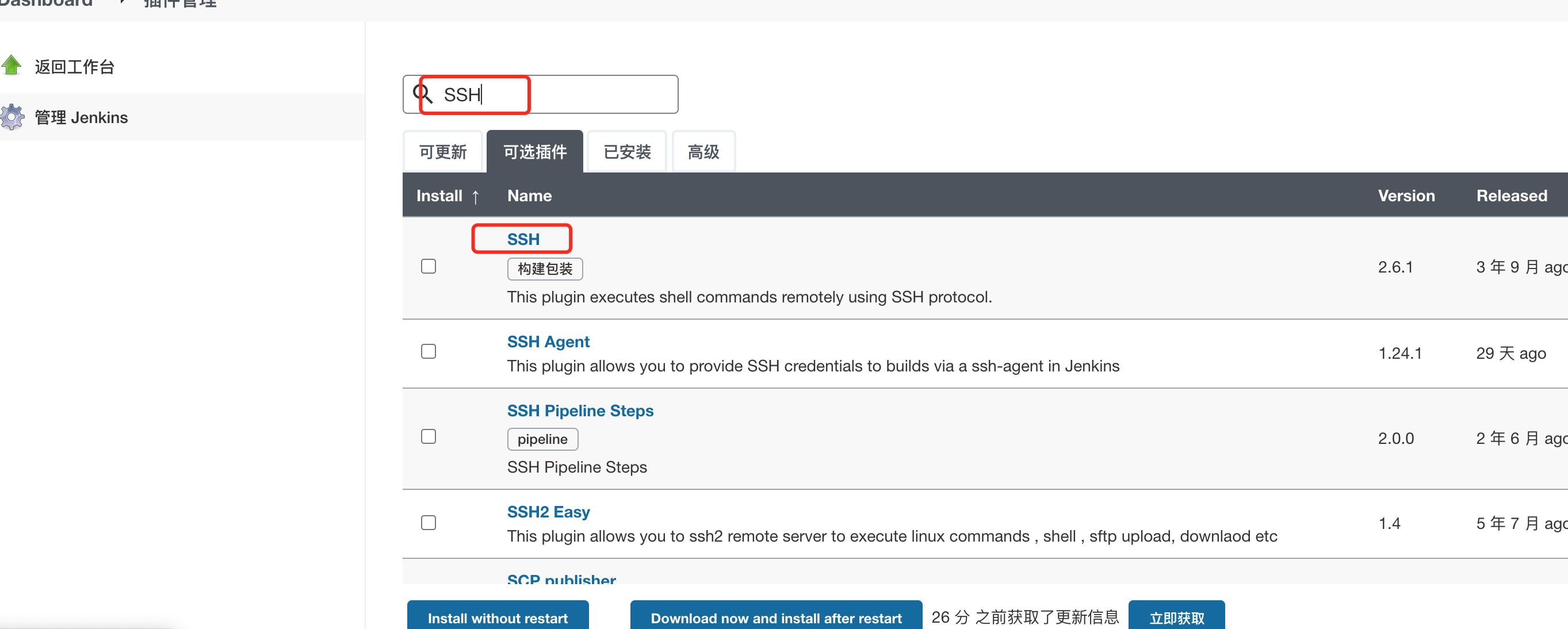Click Download now and install after restart
The image size is (1568, 629).
point(775,617)
